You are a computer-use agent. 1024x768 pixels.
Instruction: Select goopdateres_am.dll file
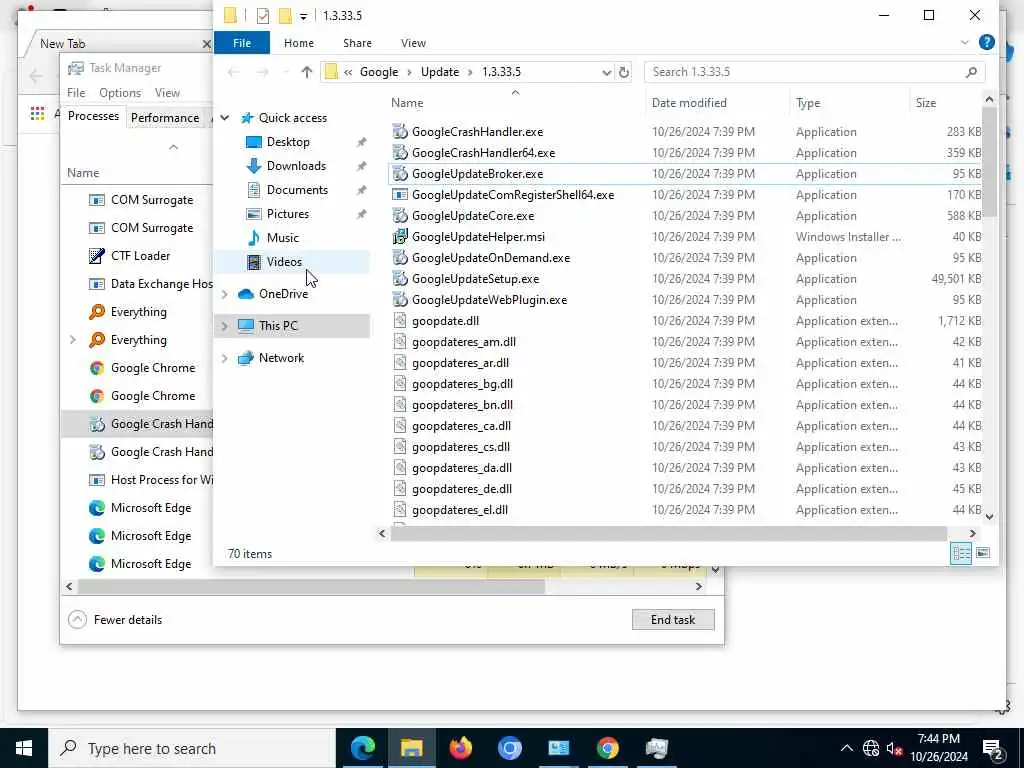click(x=464, y=342)
